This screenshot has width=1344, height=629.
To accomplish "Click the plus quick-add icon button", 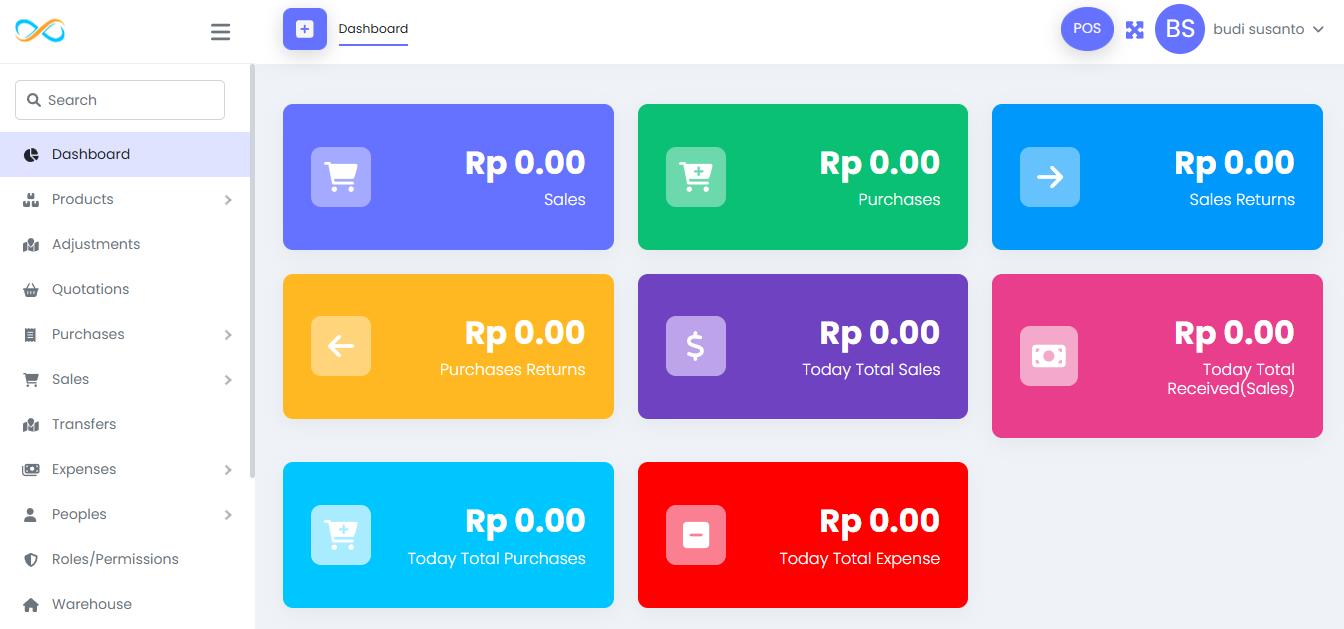I will (305, 29).
